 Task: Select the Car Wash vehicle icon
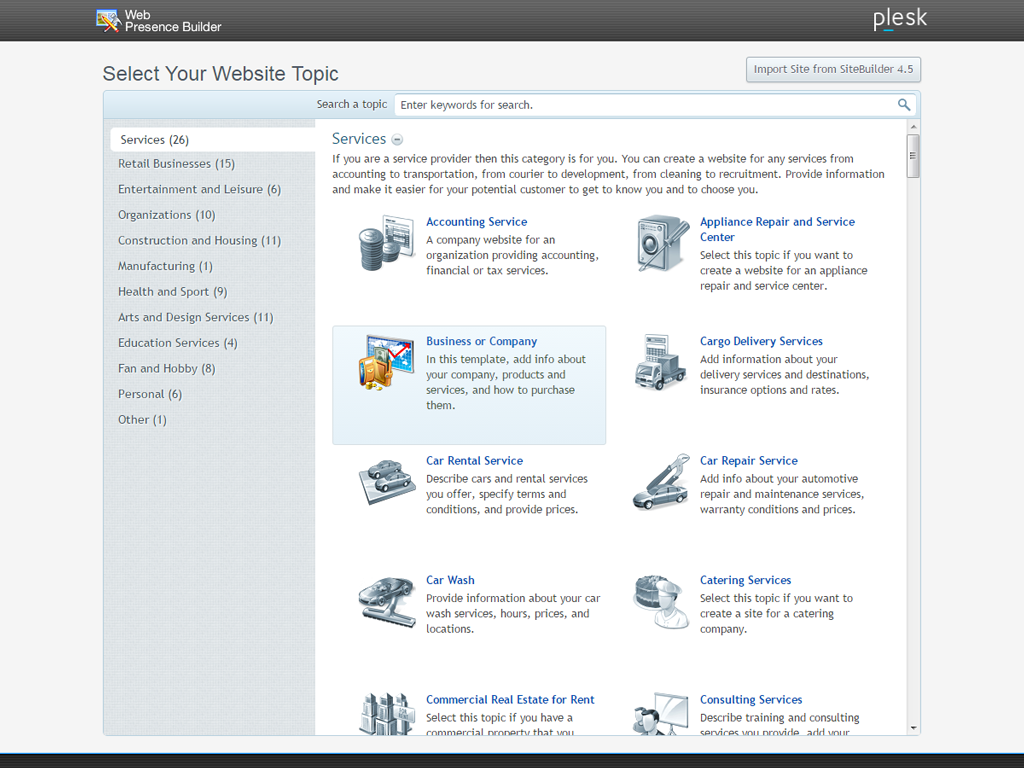pyautogui.click(x=387, y=602)
